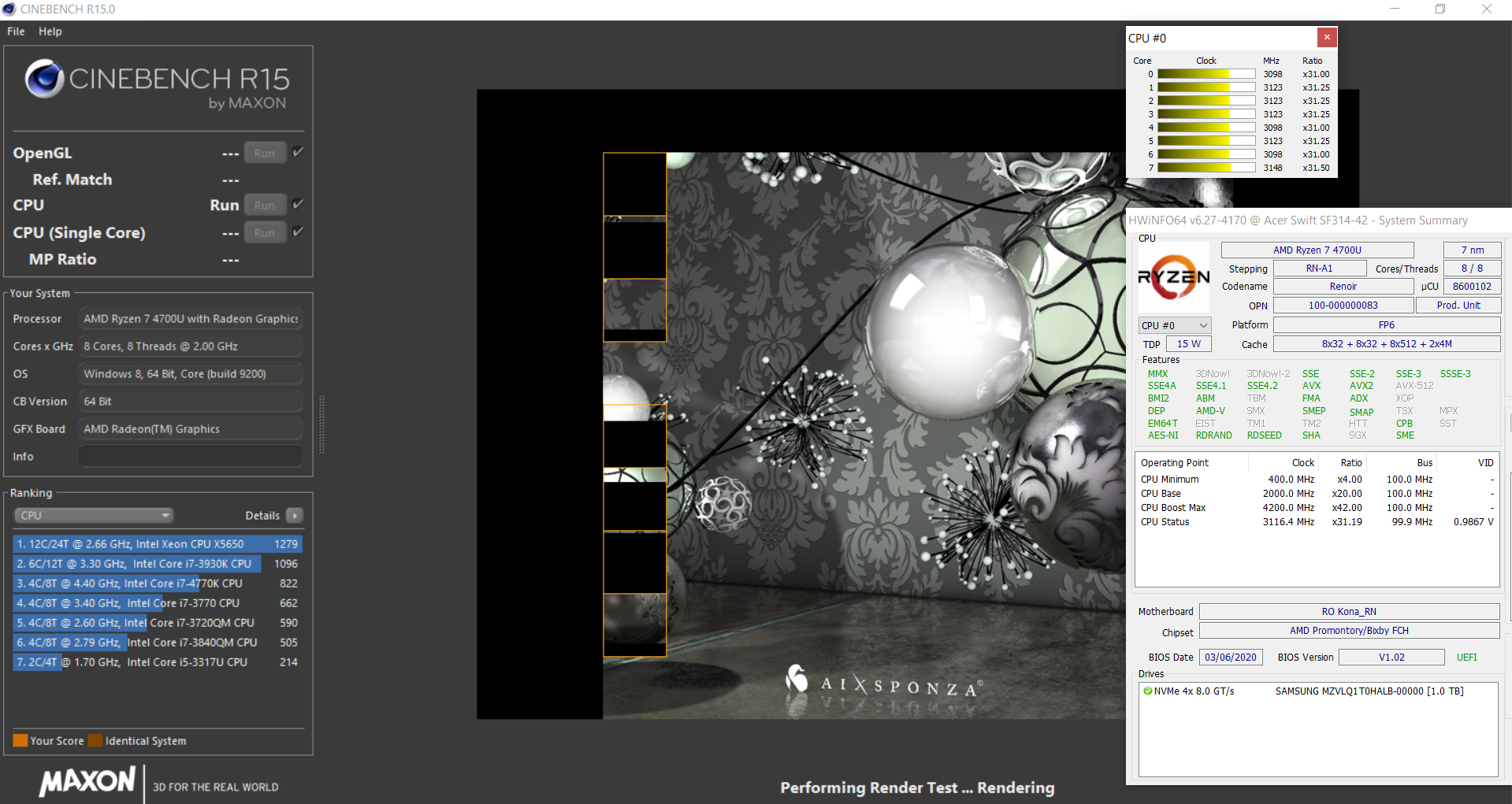Click the Cores x GHz field
Image resolution: width=1512 pixels, height=804 pixels.
(191, 346)
